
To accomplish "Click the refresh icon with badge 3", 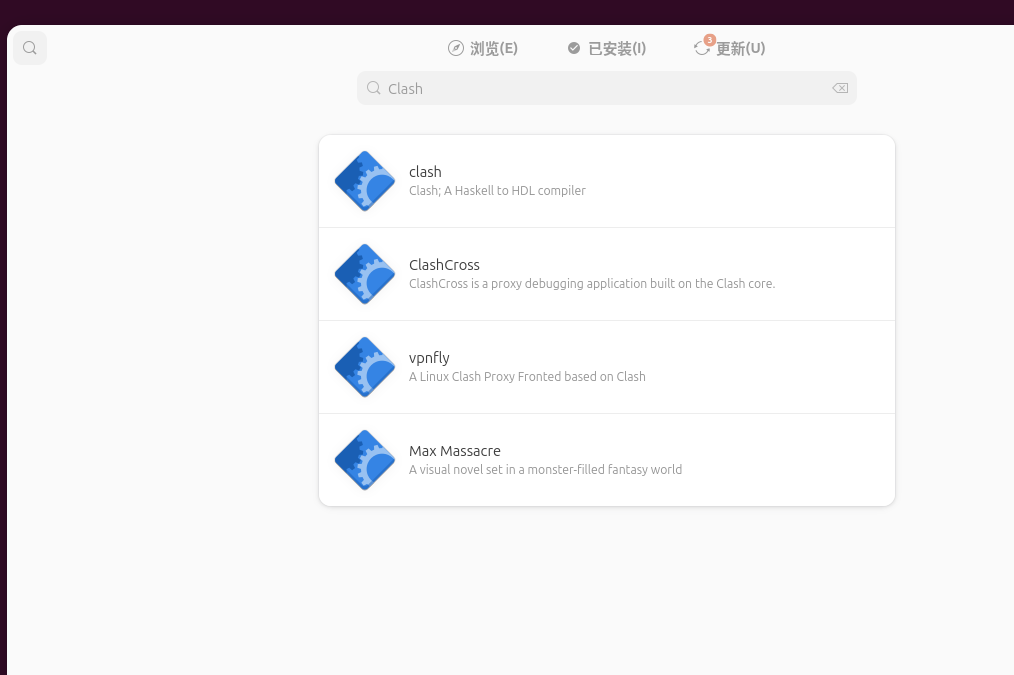I will pos(702,48).
